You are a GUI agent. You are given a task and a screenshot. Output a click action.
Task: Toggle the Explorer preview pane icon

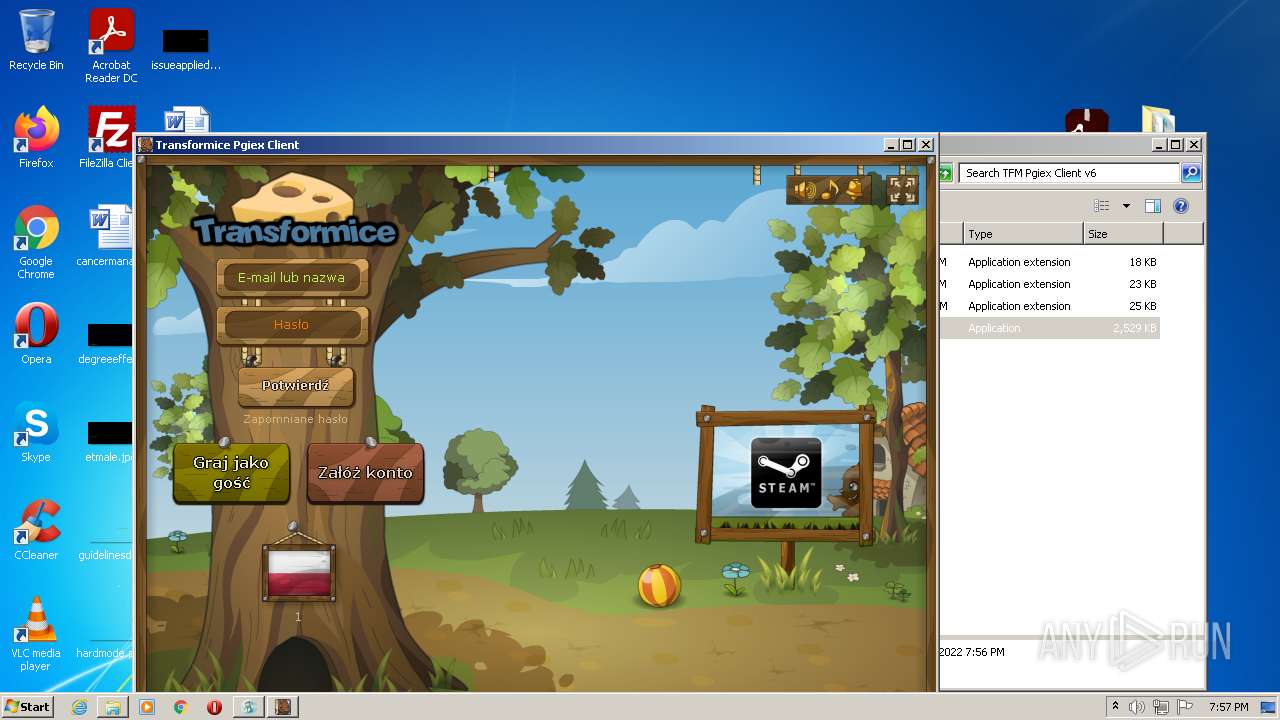tap(1153, 206)
